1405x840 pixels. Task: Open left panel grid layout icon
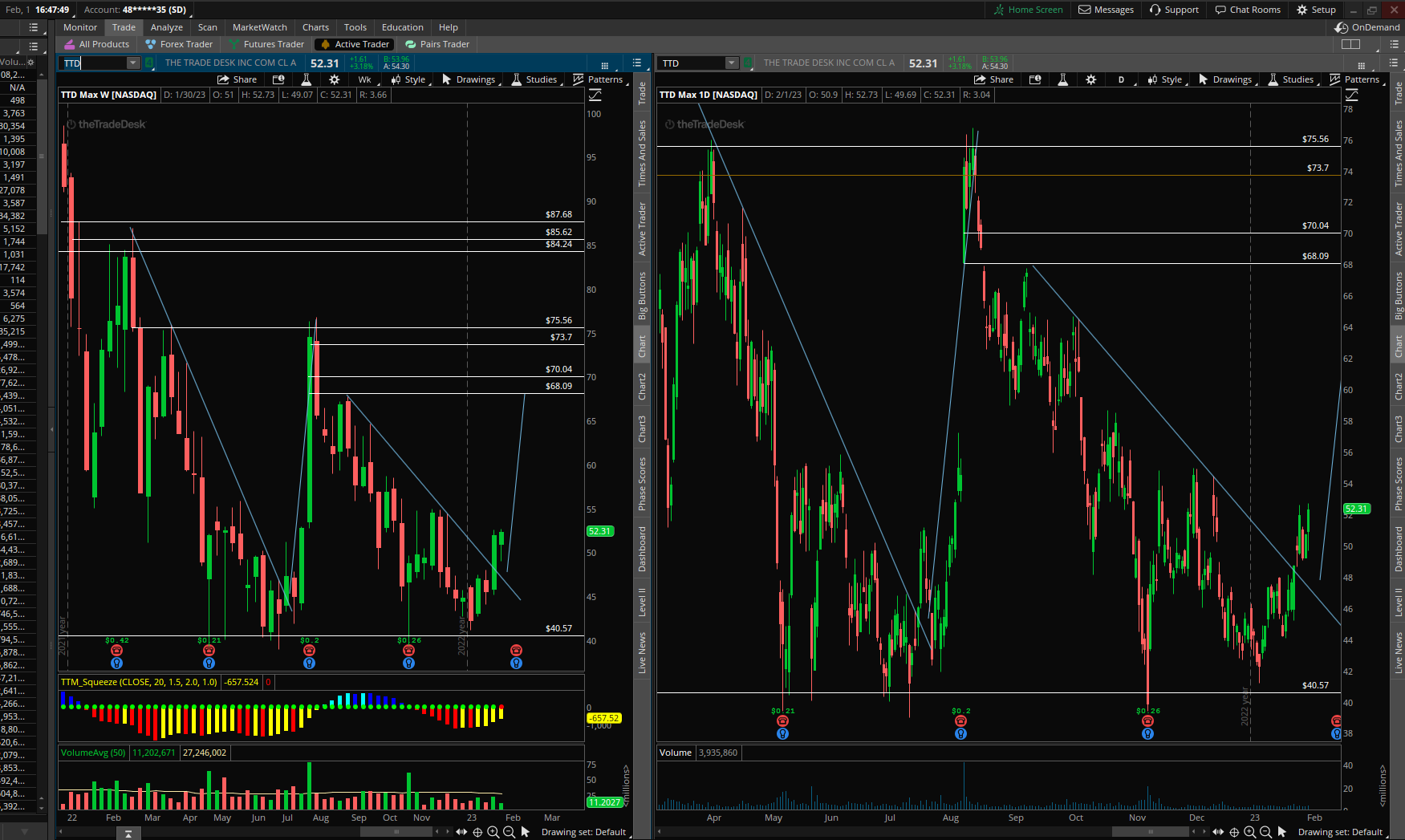(604, 64)
